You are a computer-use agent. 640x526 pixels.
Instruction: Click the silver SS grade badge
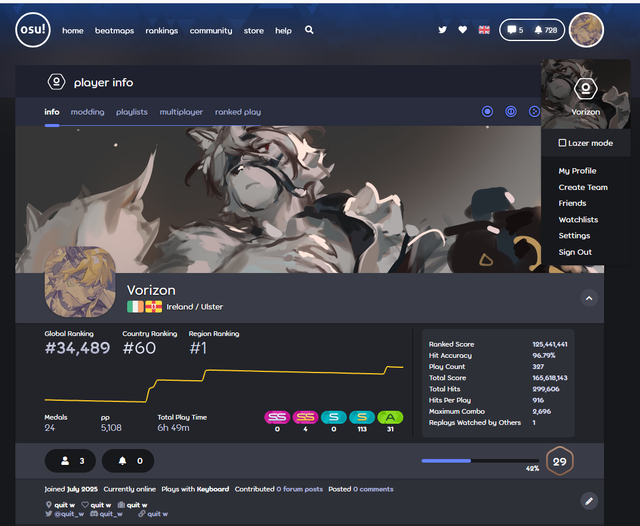click(x=277, y=417)
